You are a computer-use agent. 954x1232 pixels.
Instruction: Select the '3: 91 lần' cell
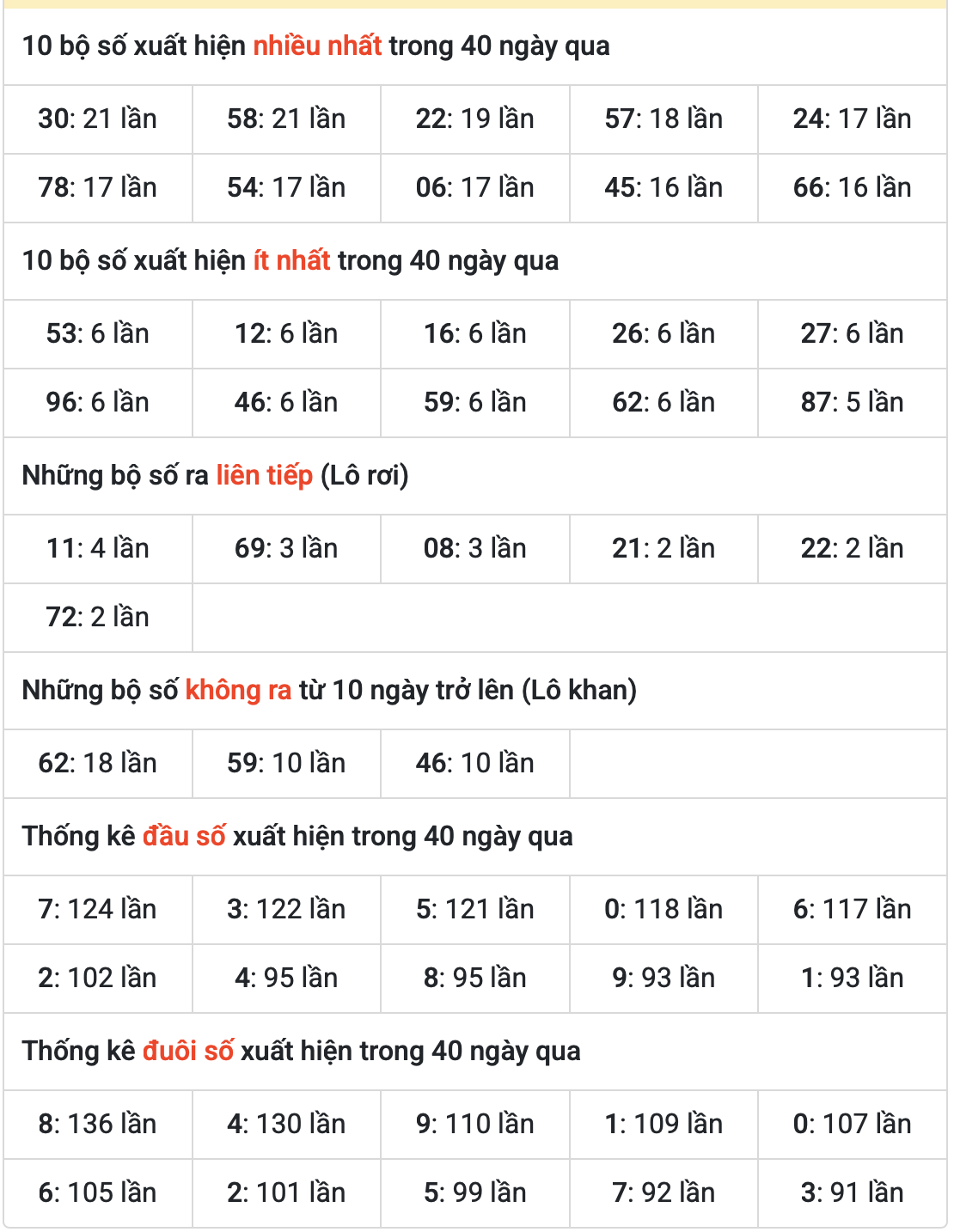pyautogui.click(x=853, y=1193)
